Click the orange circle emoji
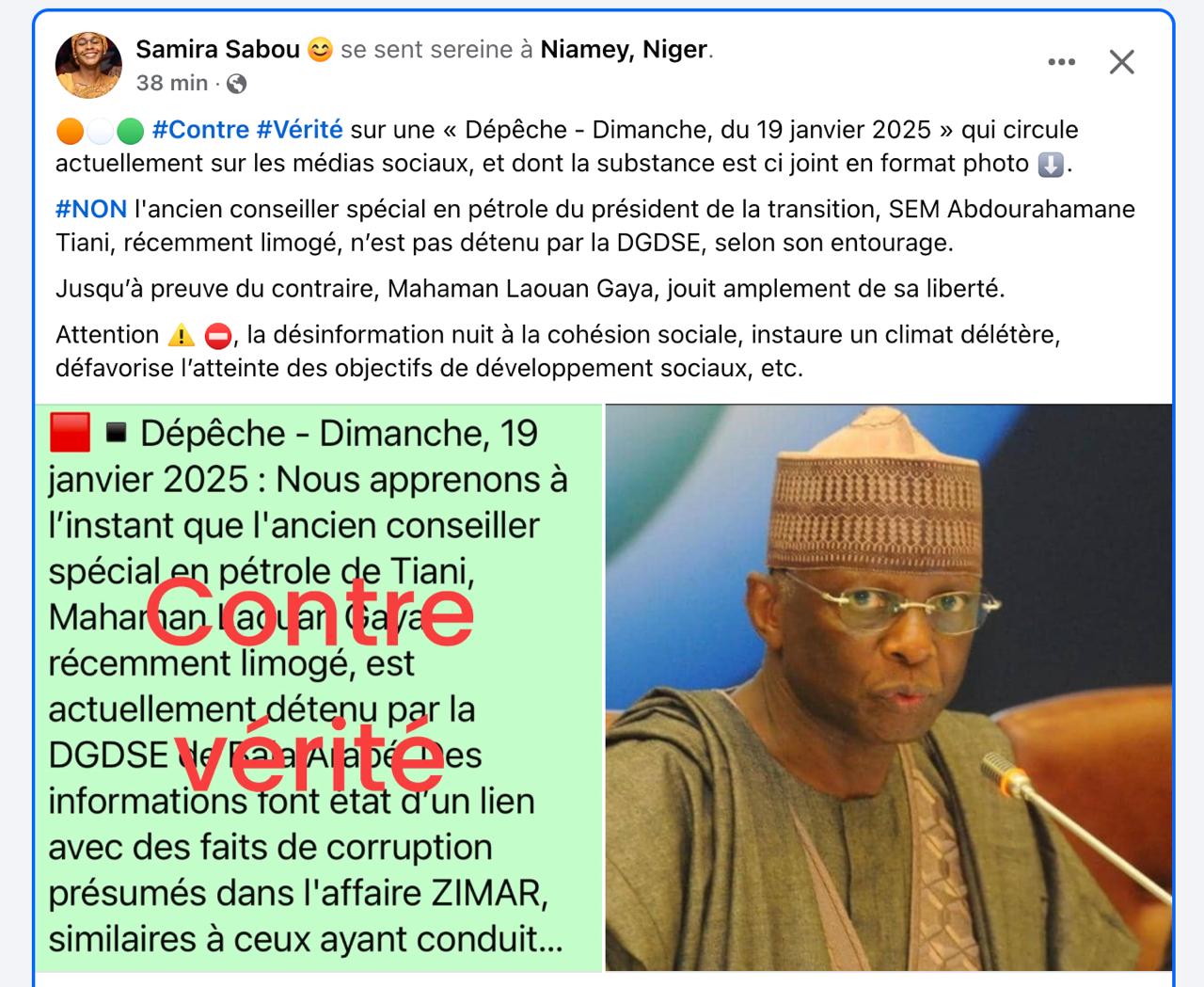This screenshot has width=1204, height=987. pyautogui.click(x=70, y=131)
